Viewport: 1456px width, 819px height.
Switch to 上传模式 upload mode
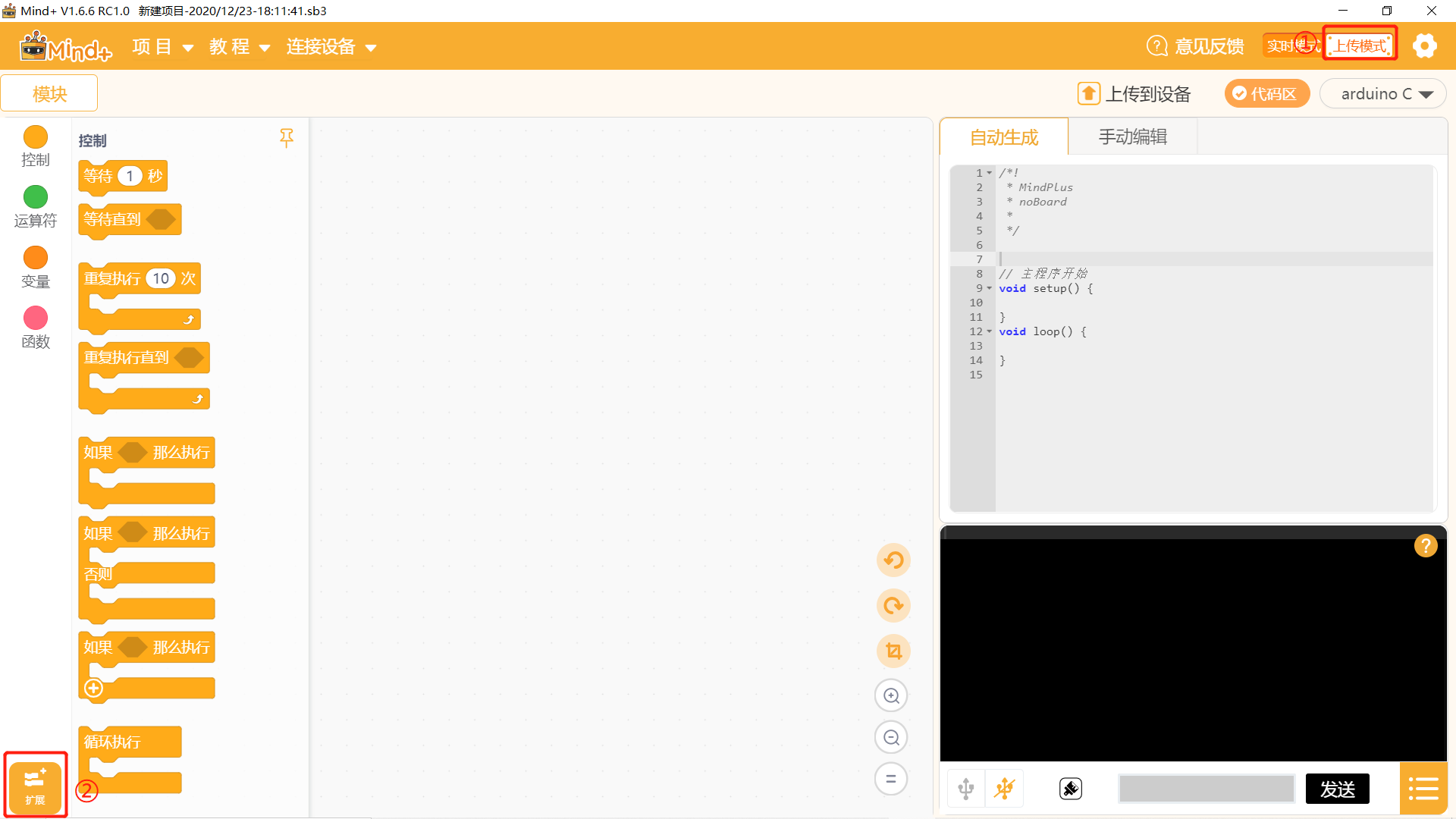point(1360,46)
